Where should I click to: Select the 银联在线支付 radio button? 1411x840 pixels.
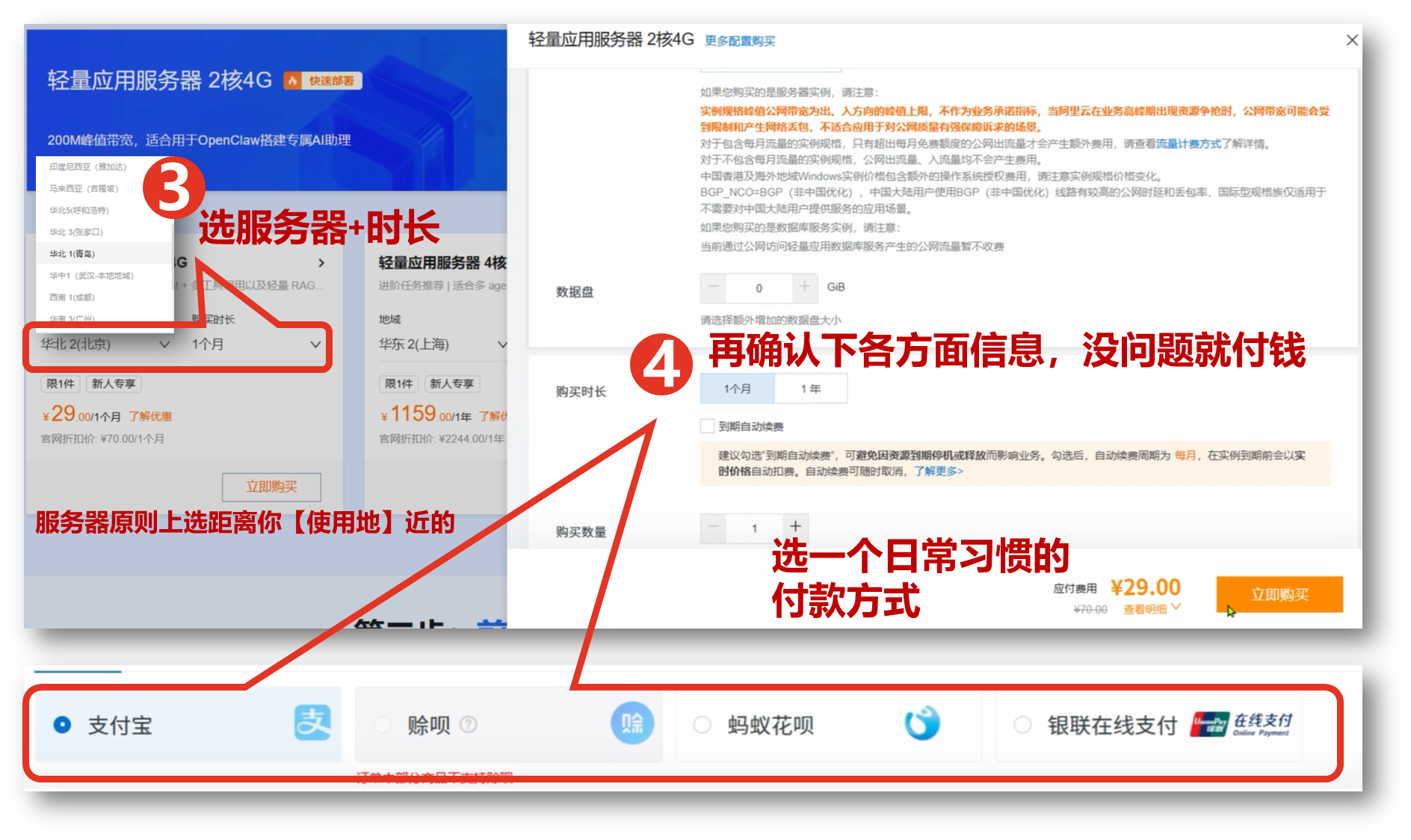(x=1022, y=725)
